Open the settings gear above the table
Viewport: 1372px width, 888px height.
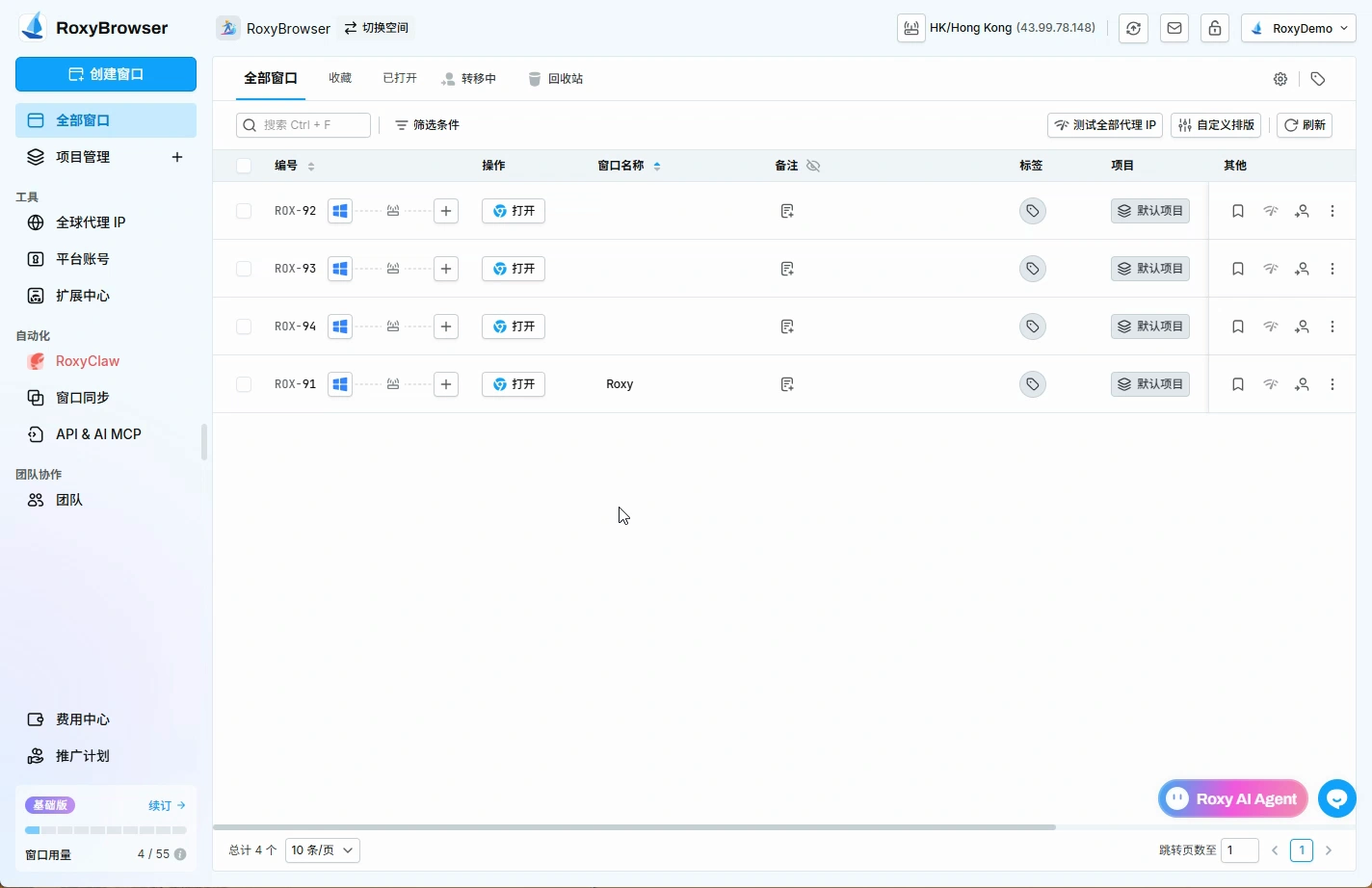[x=1280, y=79]
